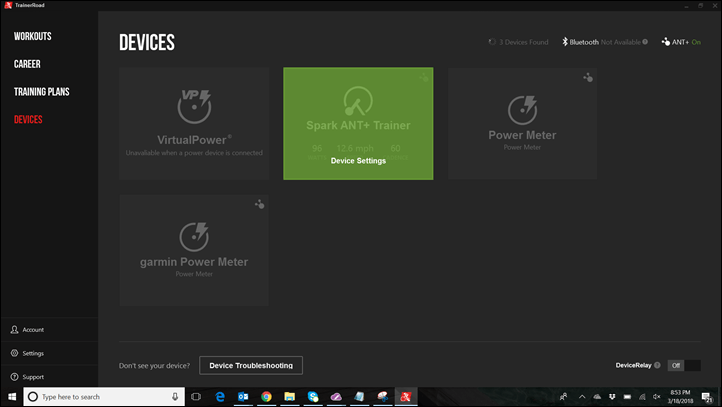Open the Windows Start menu
Screen dimensions: 722x407
[x=12, y=396]
